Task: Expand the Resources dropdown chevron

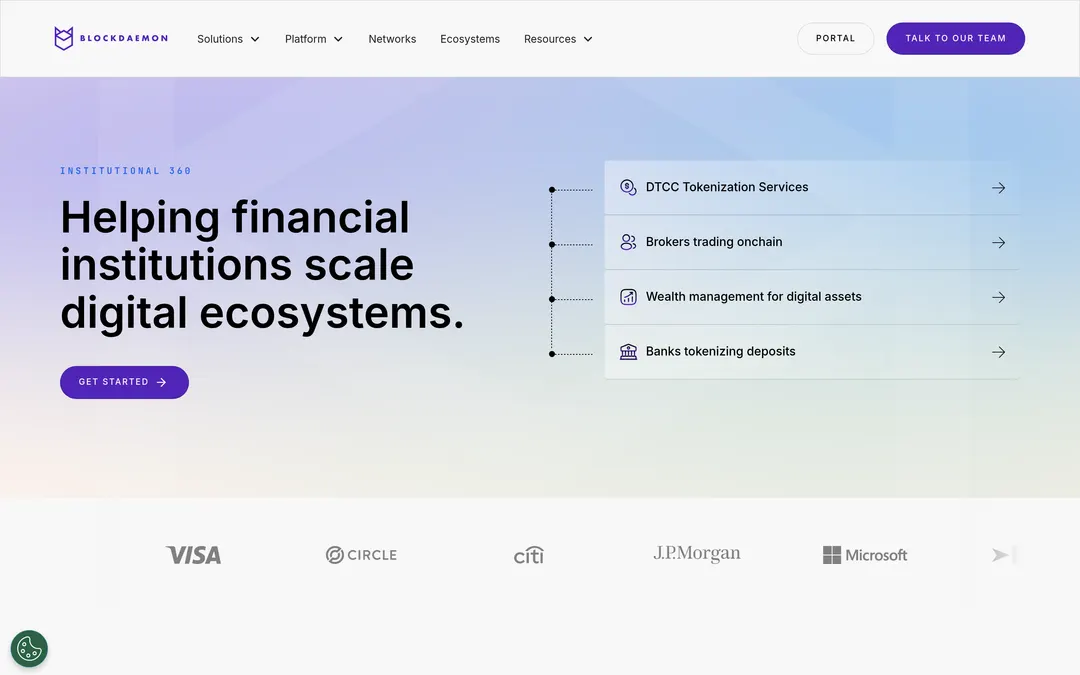Action: [x=588, y=39]
